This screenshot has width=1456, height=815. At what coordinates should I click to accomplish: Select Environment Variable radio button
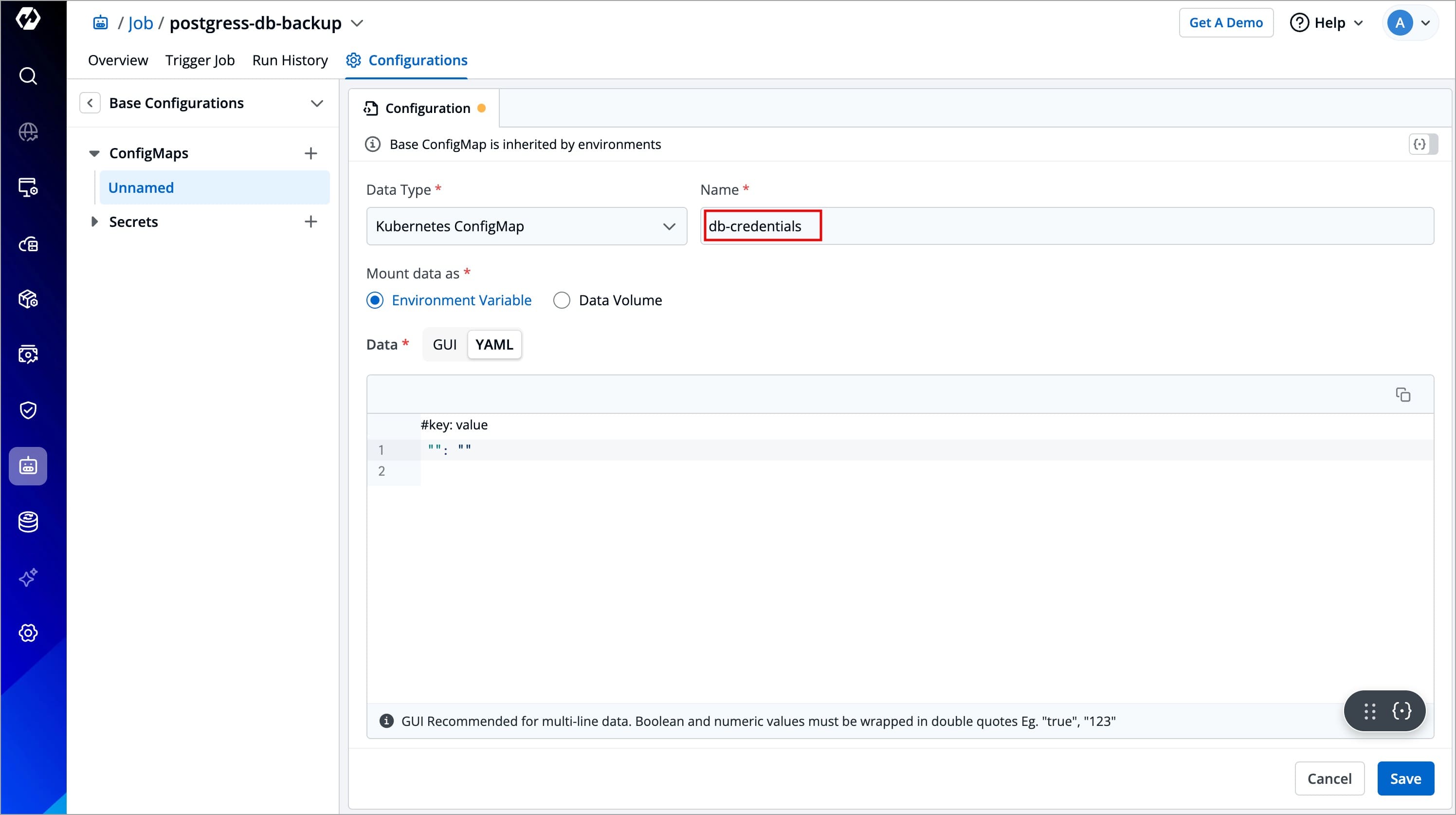pos(375,300)
